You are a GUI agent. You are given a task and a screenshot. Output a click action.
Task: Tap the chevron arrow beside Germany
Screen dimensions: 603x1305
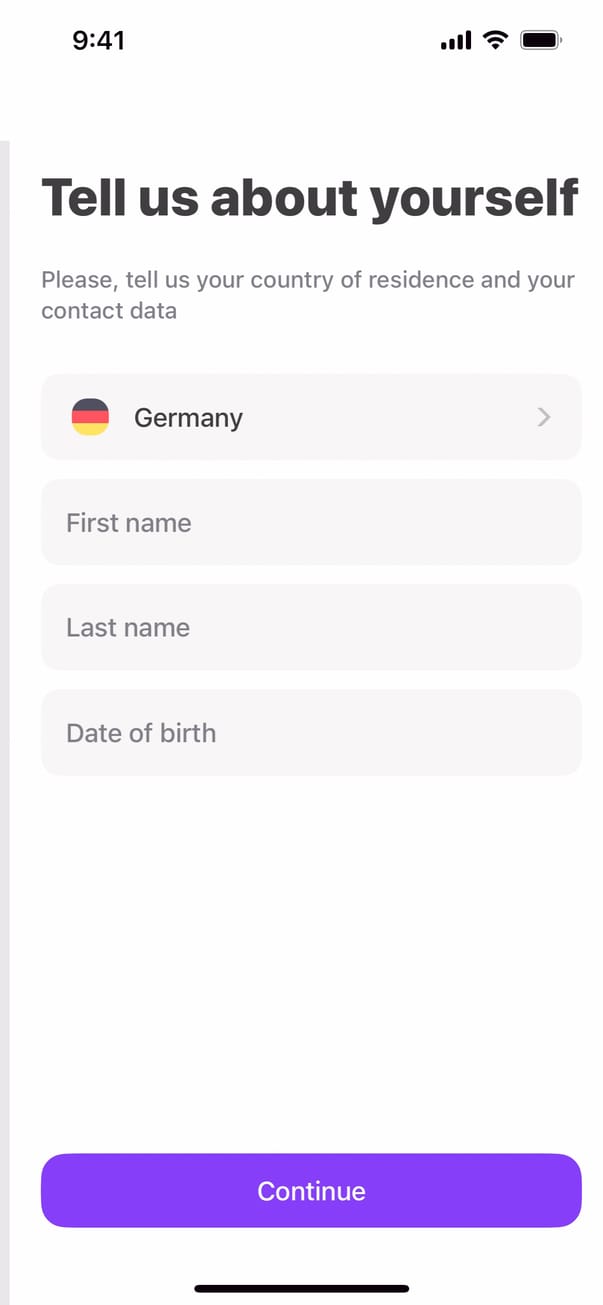[x=544, y=417]
